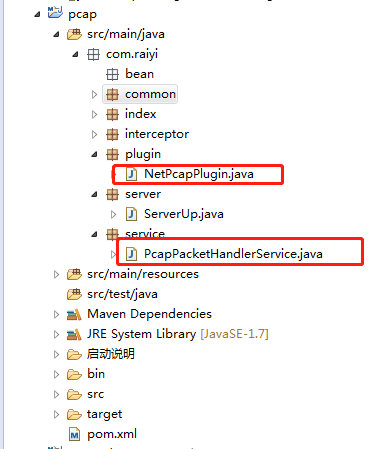
Task: Select the index package
Action: pyautogui.click(x=141, y=114)
